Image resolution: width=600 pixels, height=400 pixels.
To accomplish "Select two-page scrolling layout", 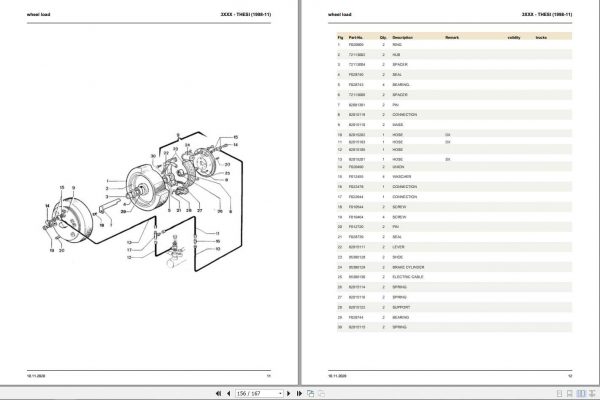I will tap(592, 393).
